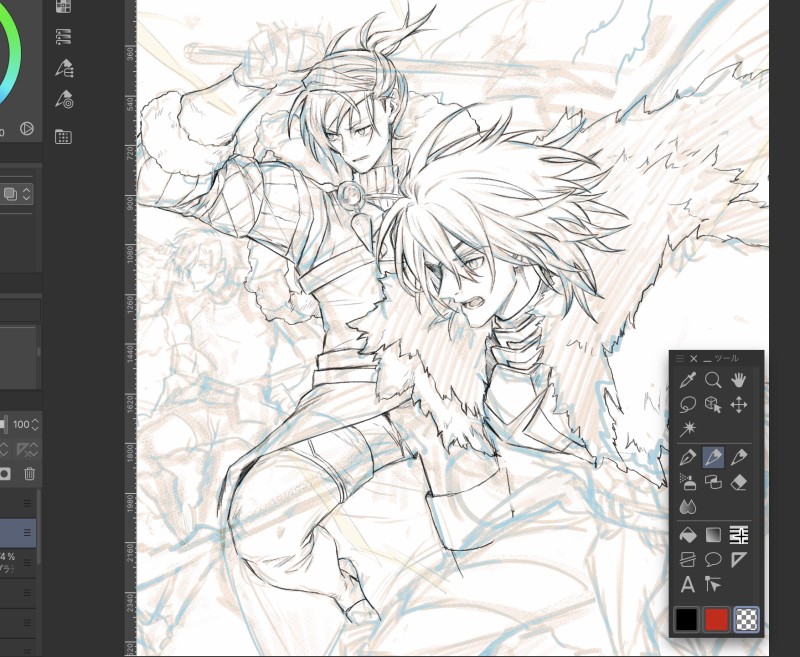Open the color set grid palette icon
This screenshot has height=657, width=800.
64,6
